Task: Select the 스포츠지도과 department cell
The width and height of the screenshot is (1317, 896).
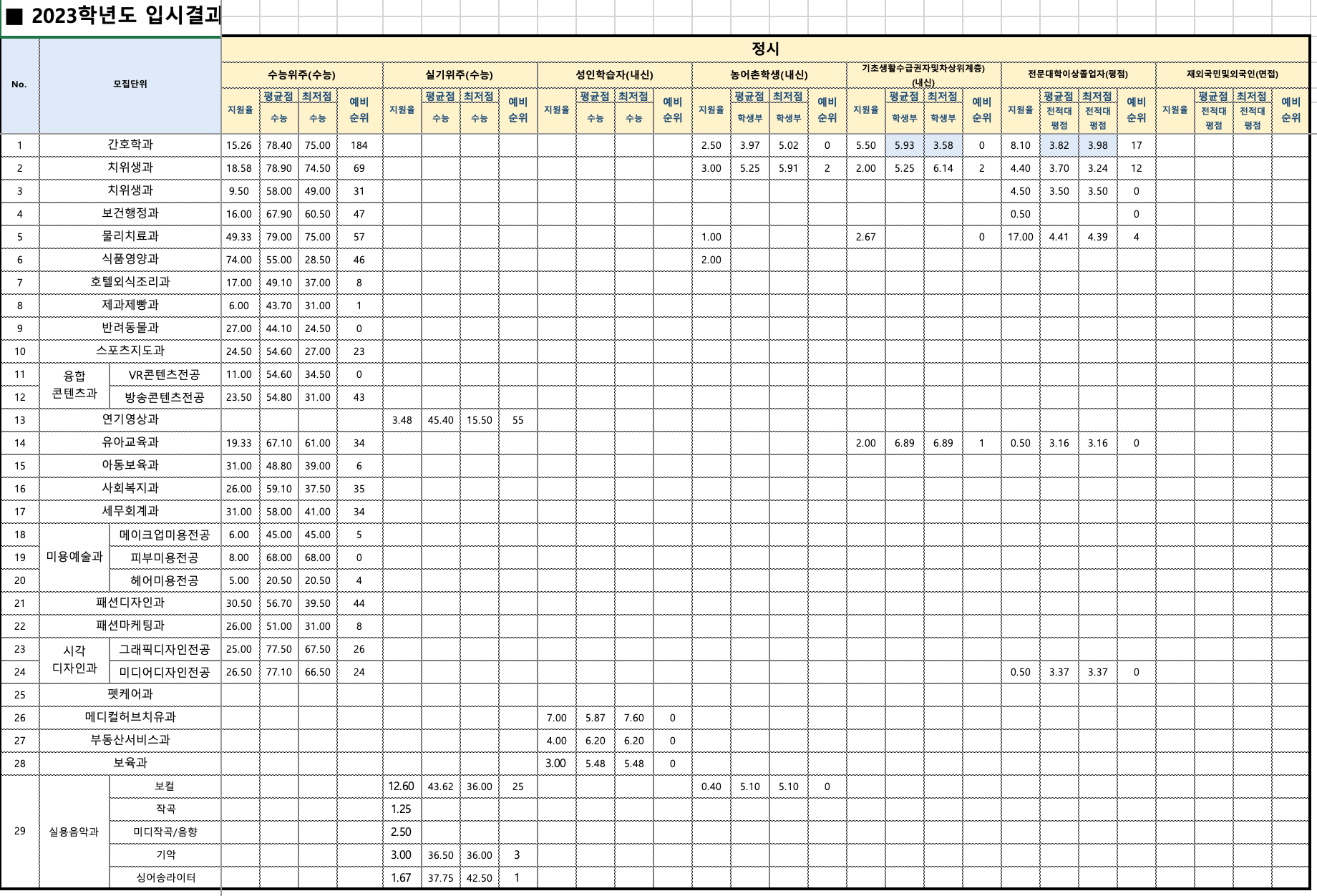Action: click(130, 351)
